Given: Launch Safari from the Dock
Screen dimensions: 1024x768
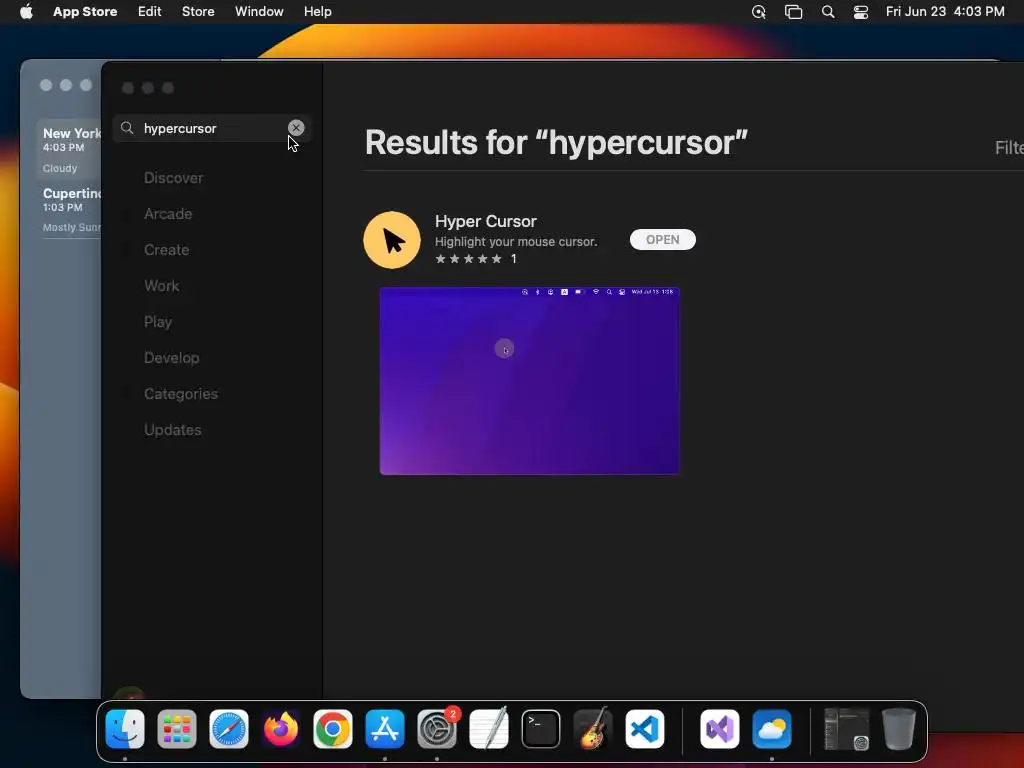Looking at the screenshot, I should [x=229, y=729].
